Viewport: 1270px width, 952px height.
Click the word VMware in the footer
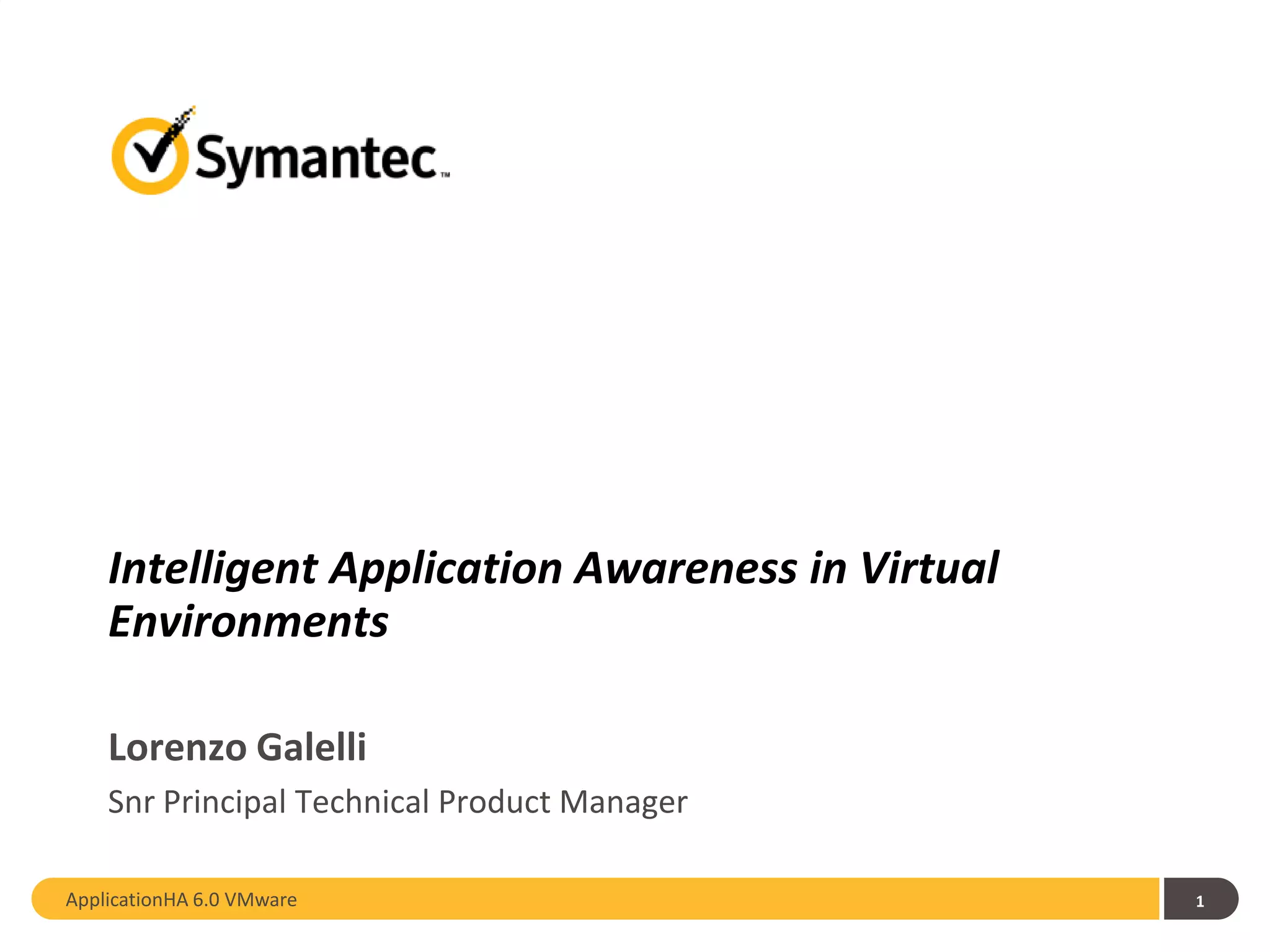coord(260,899)
